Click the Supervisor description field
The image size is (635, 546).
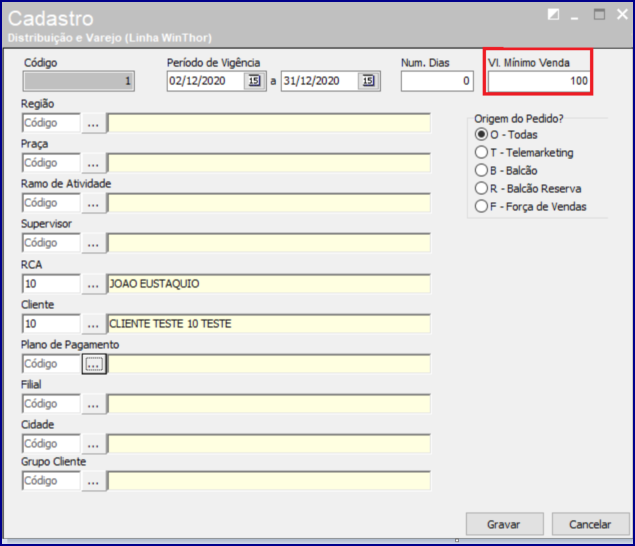[x=268, y=243]
